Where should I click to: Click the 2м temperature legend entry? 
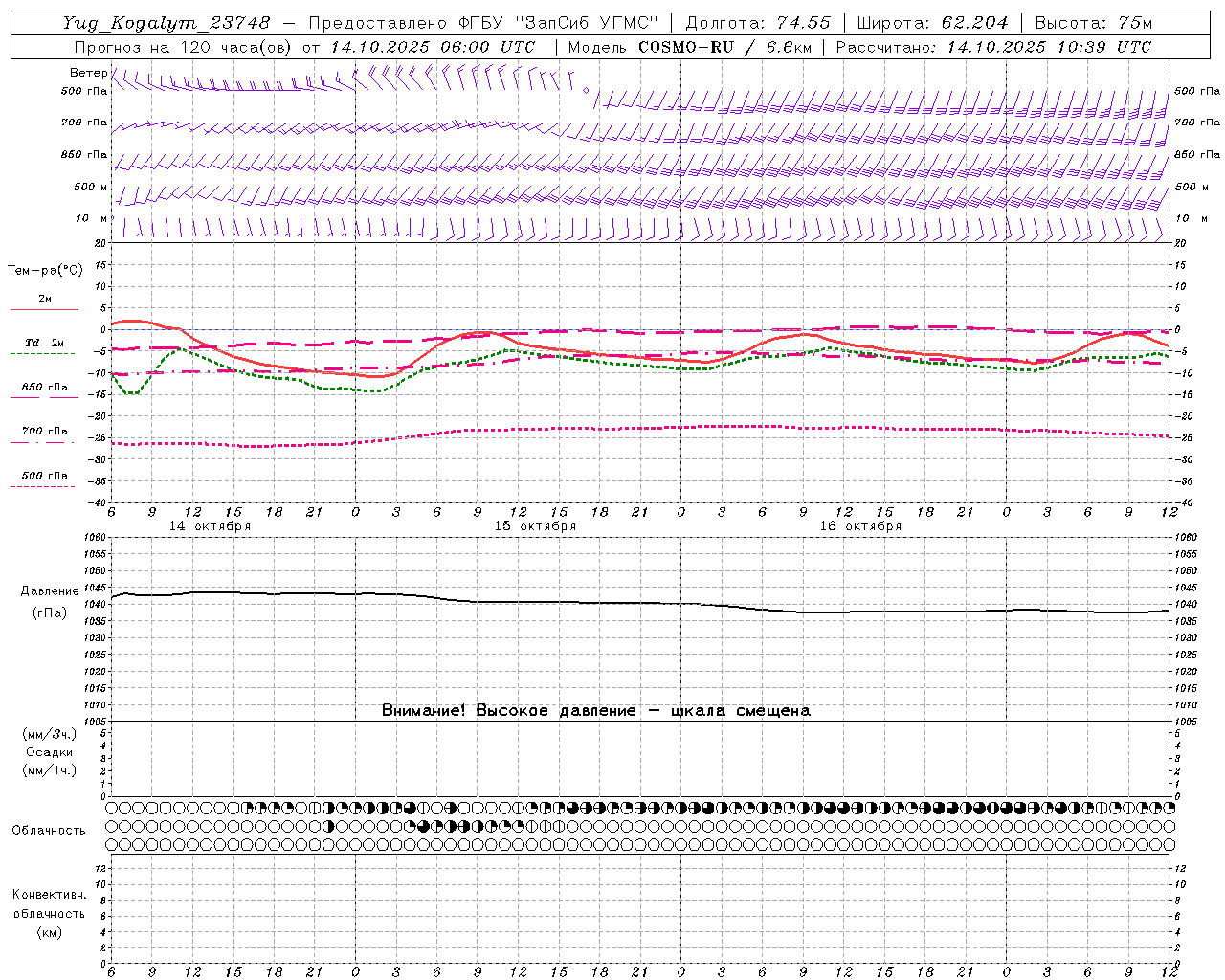pyautogui.click(x=45, y=299)
